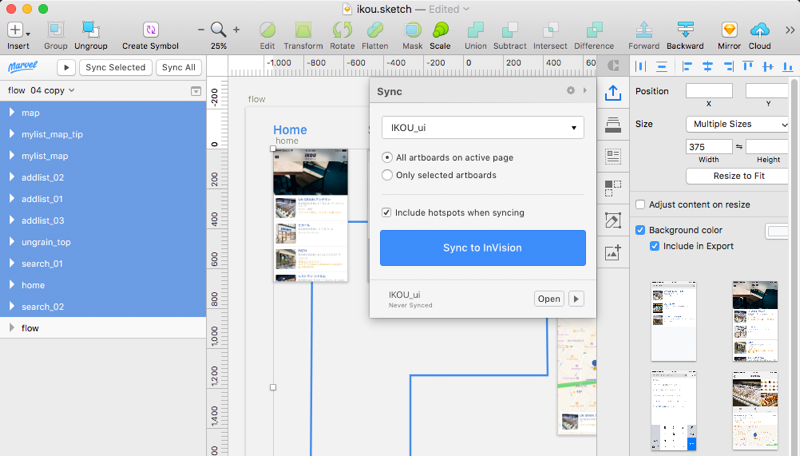Select the Rotate tool
This screenshot has width=800, height=456.
pos(342,30)
